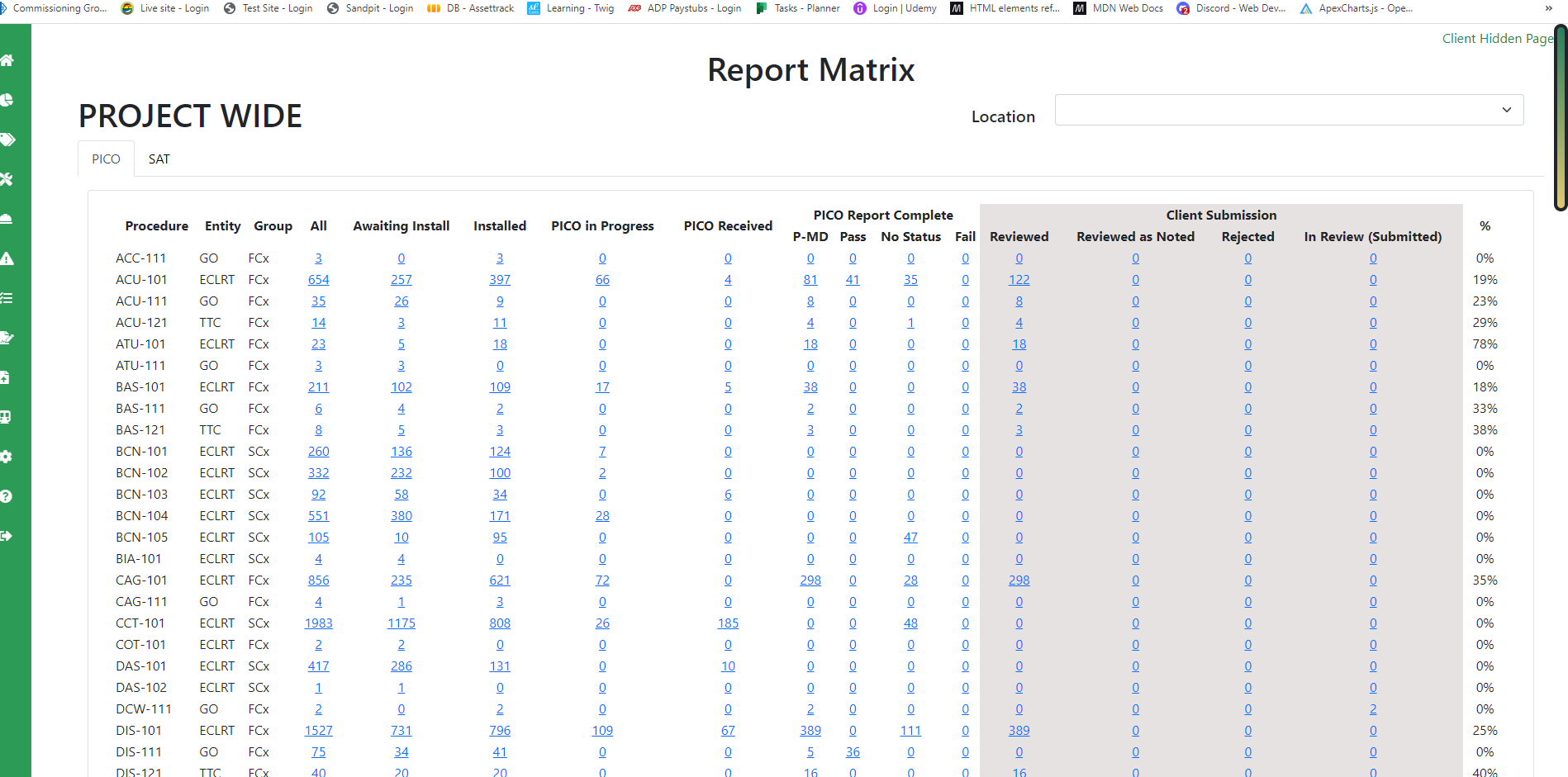1568x777 pixels.
Task: Show more bookmarks via overflow chevron
Action: coord(1548,8)
